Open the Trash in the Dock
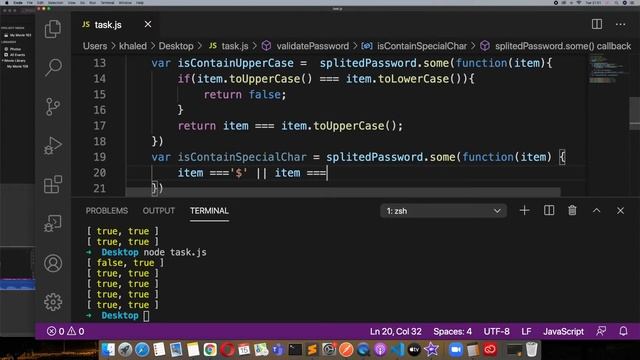Image resolution: width=640 pixels, height=360 pixels. click(x=531, y=349)
